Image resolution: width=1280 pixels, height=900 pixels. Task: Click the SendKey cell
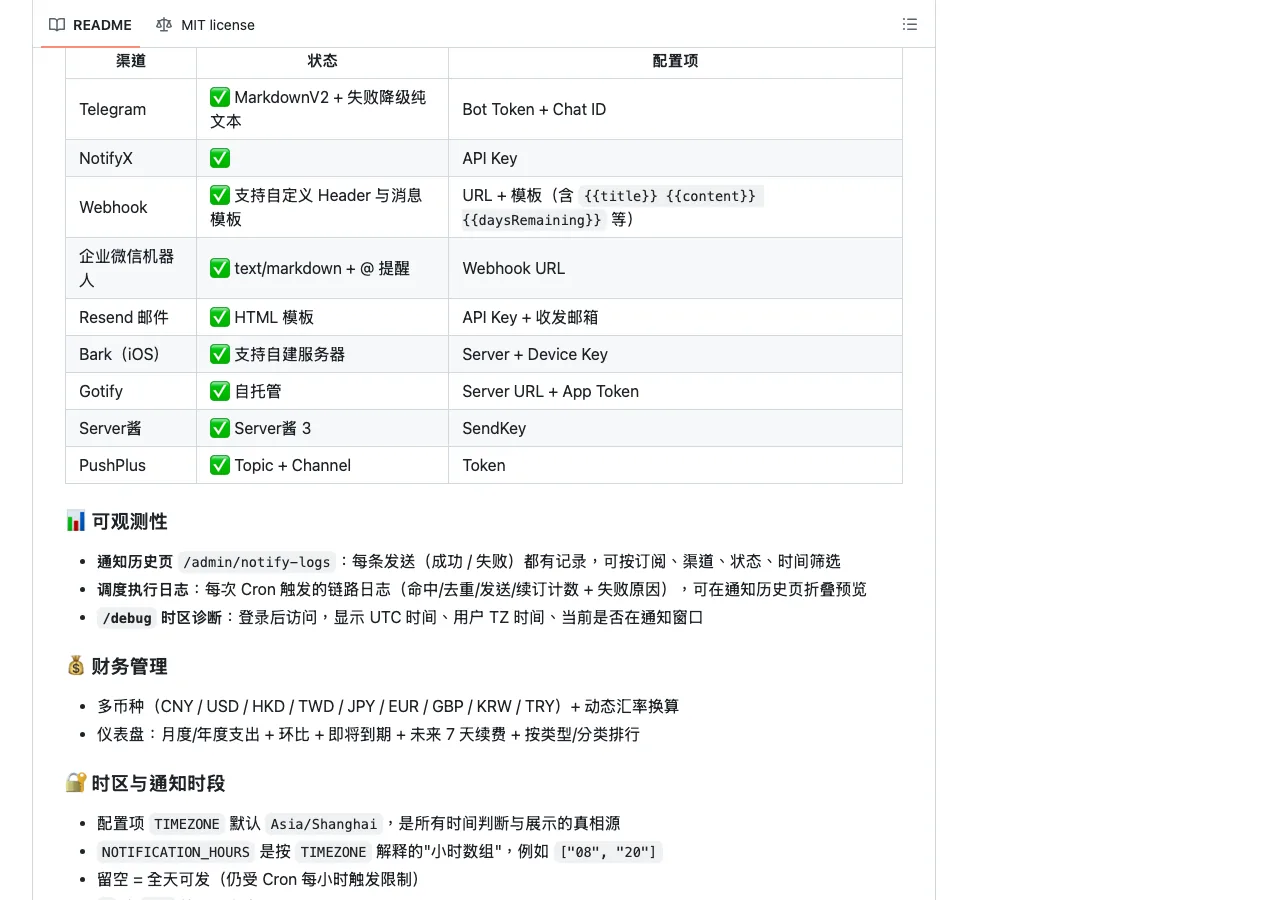point(675,428)
